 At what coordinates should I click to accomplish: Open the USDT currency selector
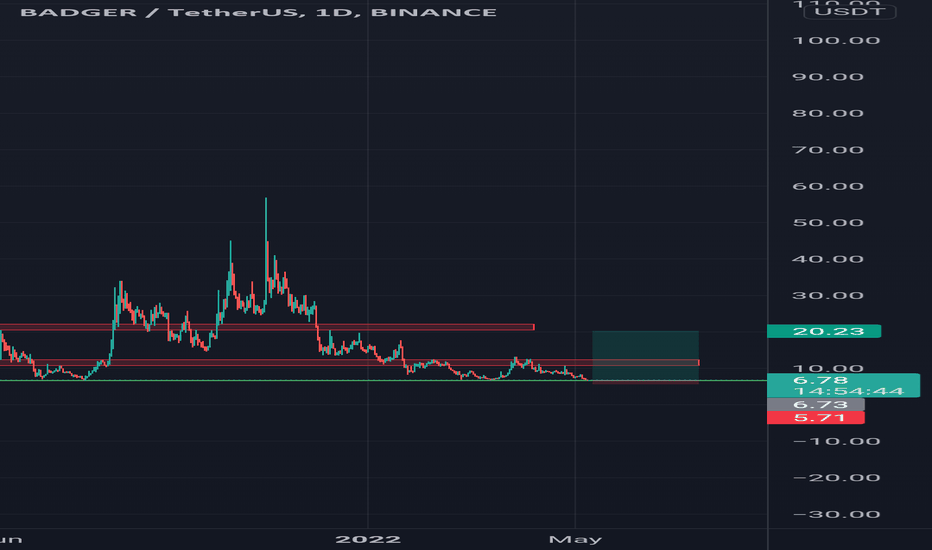(x=849, y=11)
